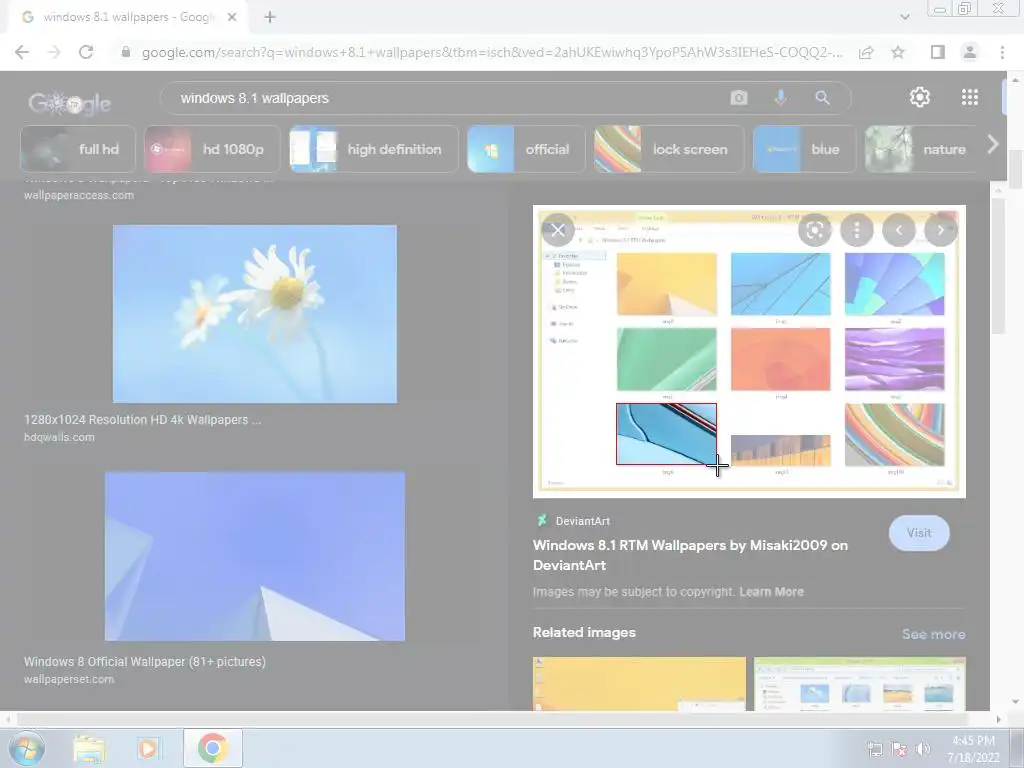Click the wallpaperaccess.com source text
The image size is (1024, 768).
(79, 195)
